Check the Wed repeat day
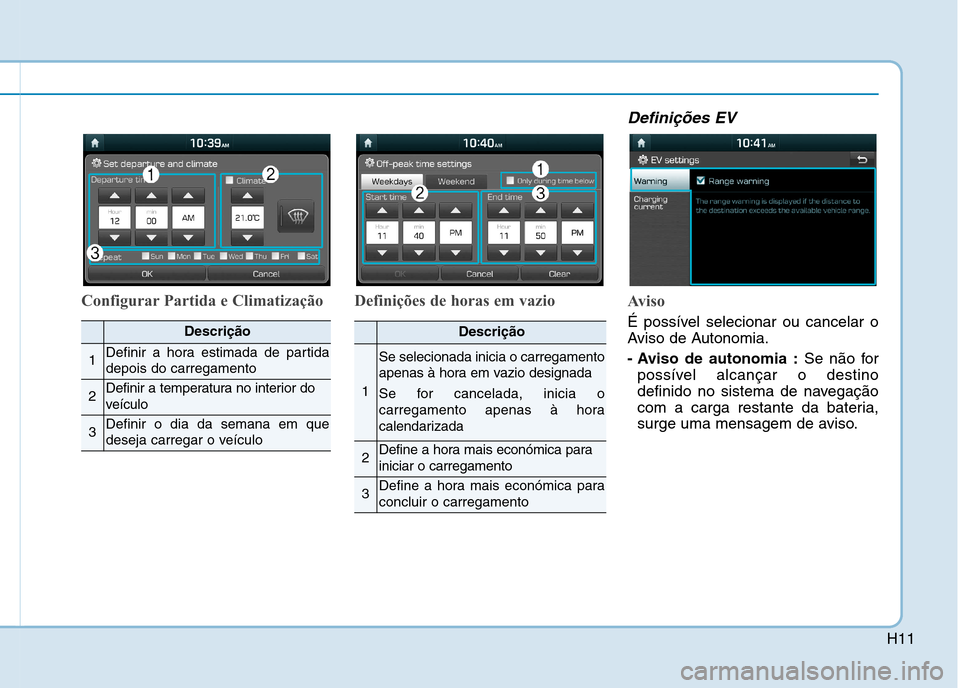This screenshot has width=960, height=688. 223,256
